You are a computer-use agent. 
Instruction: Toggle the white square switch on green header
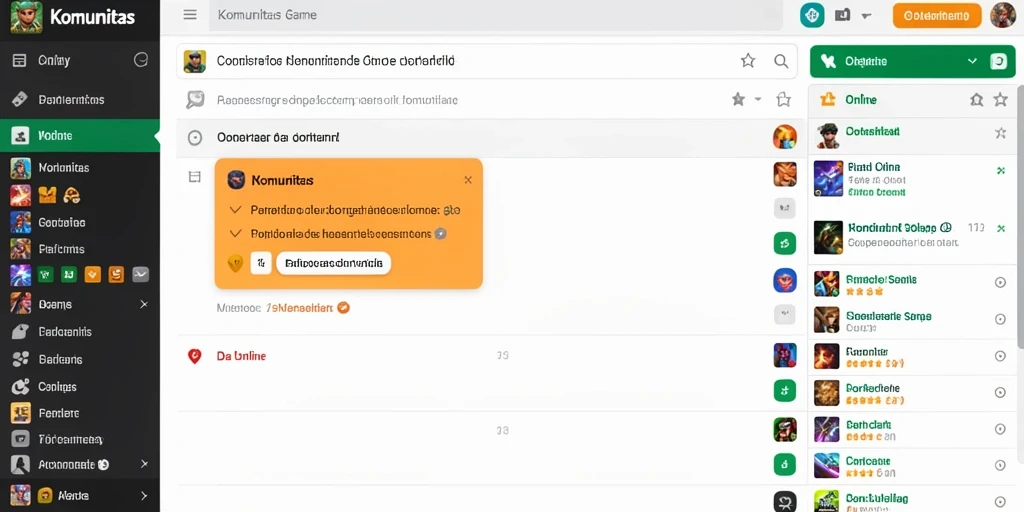click(x=999, y=61)
